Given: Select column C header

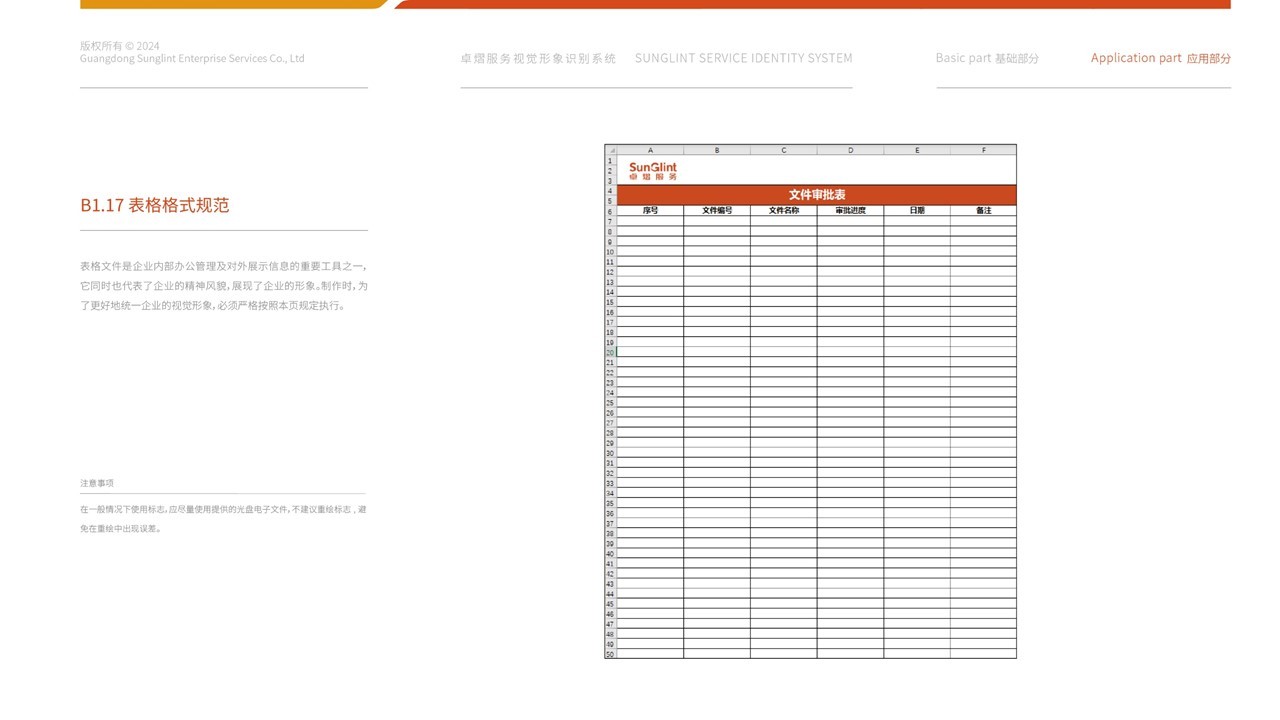Looking at the screenshot, I should coord(783,150).
